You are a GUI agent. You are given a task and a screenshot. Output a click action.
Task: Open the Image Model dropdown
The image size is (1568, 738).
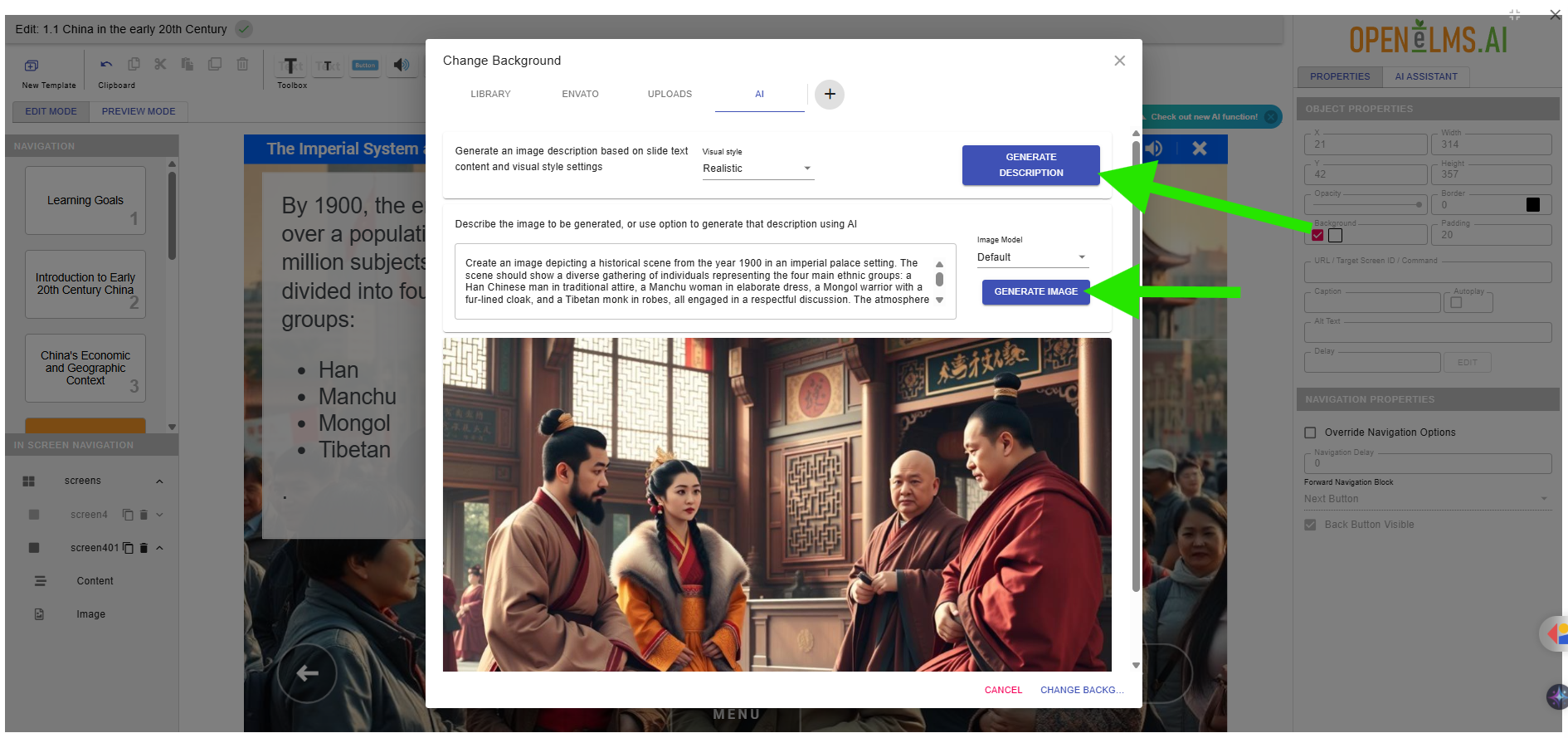coord(1032,257)
